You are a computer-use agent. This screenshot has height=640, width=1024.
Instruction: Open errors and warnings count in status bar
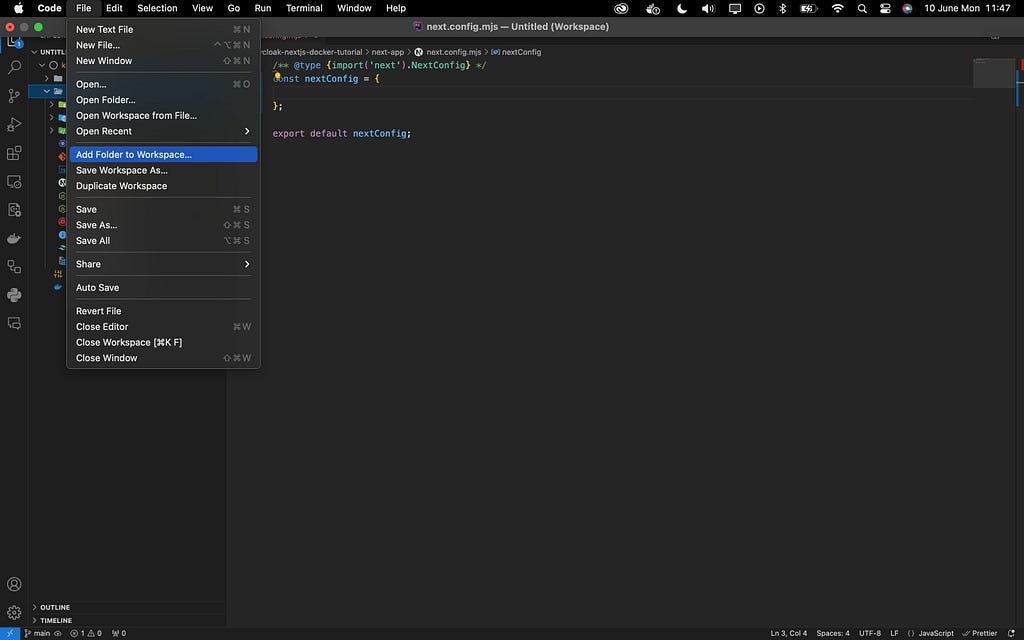point(86,633)
